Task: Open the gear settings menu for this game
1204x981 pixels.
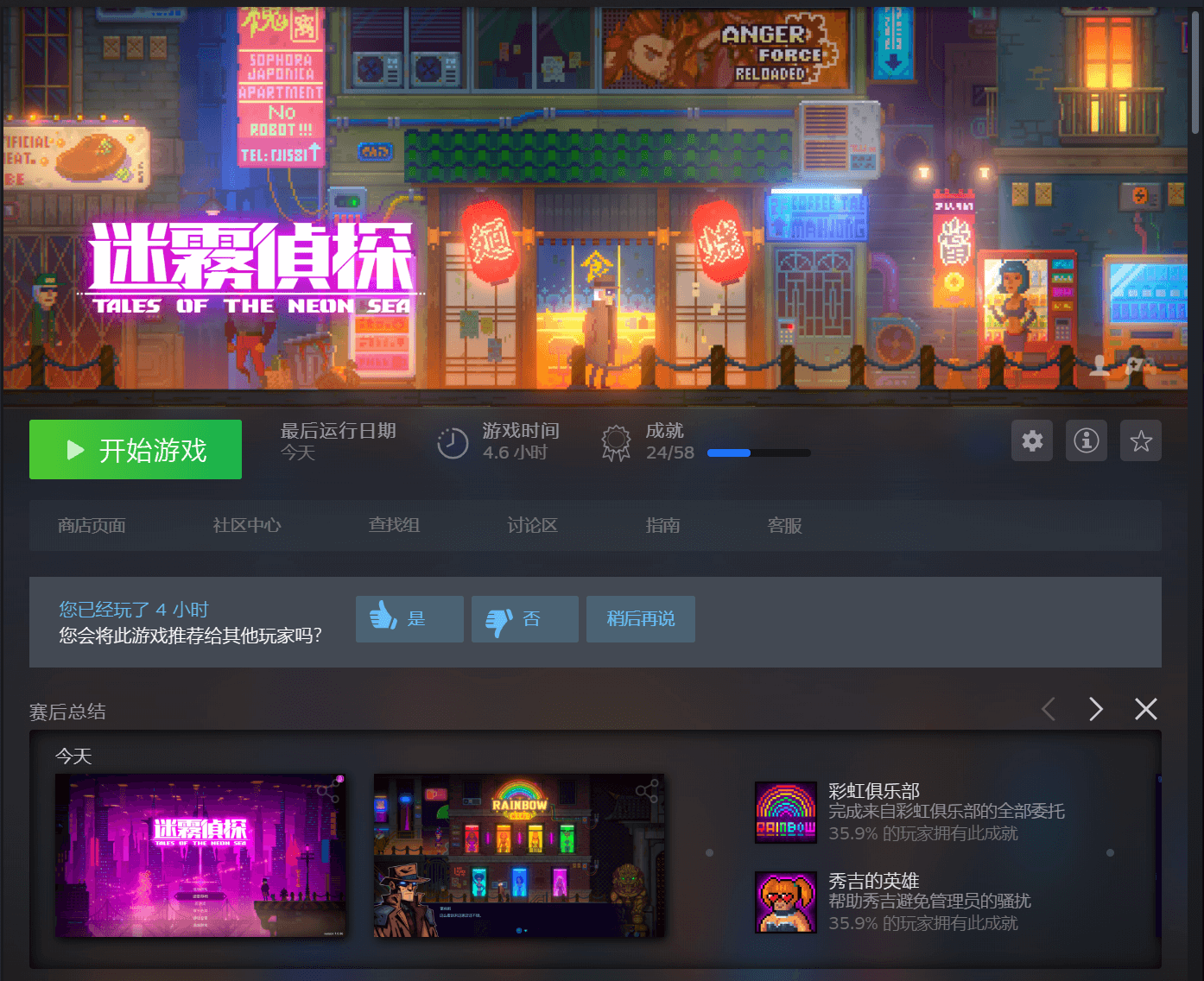Action: (1032, 440)
